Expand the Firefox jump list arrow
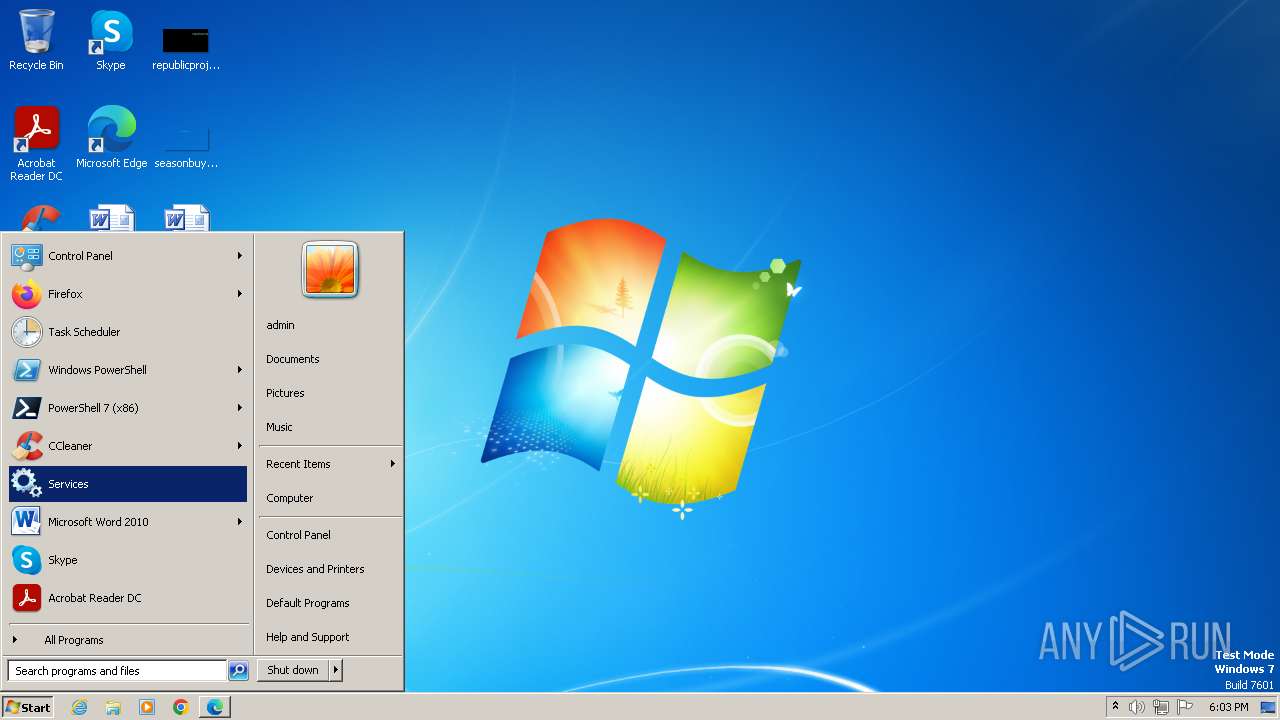1280x720 pixels. [x=240, y=294]
